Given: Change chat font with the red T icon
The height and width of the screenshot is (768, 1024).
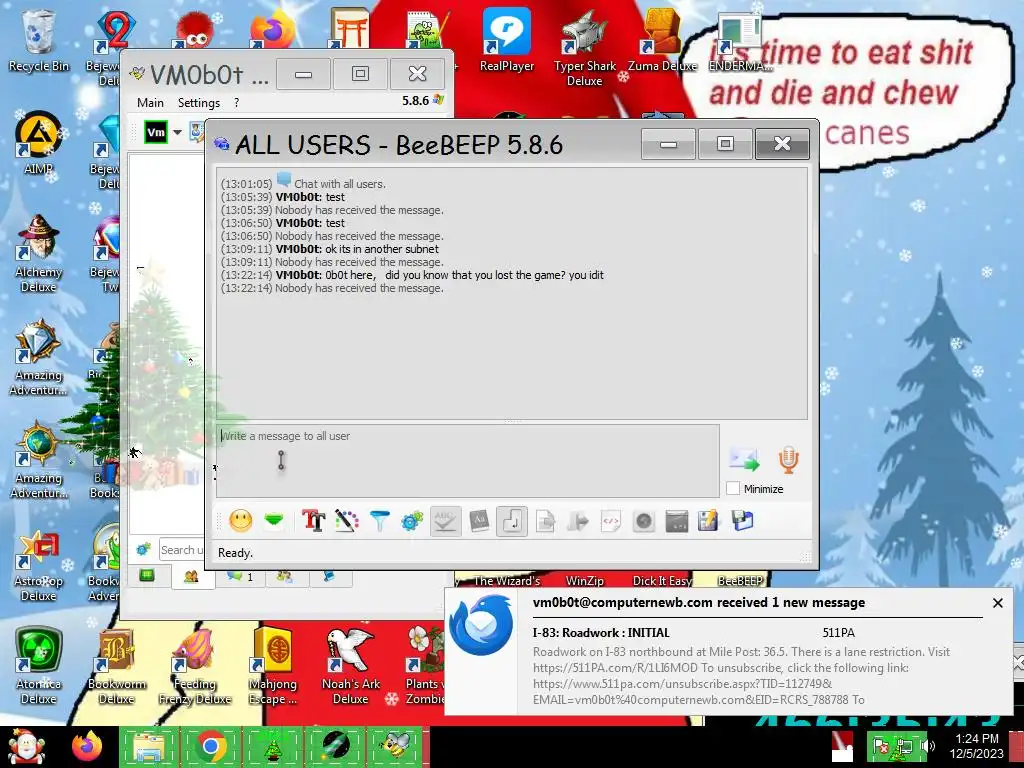Looking at the screenshot, I should tap(313, 520).
